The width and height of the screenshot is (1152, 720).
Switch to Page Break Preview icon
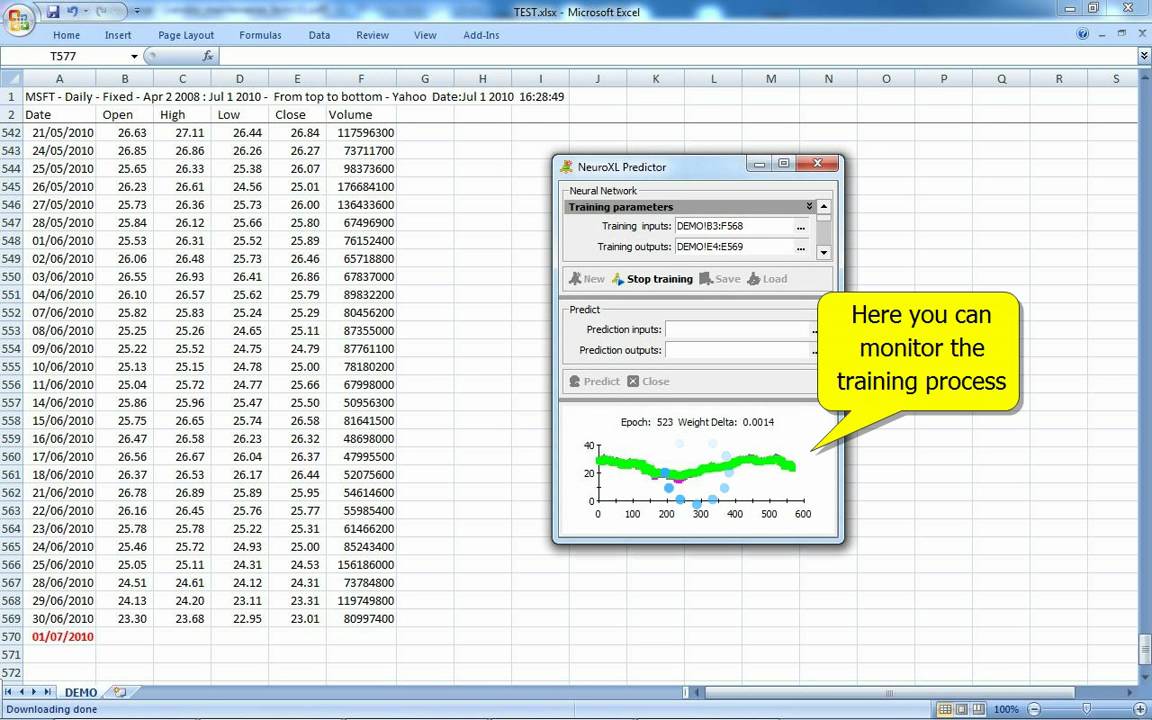[979, 710]
